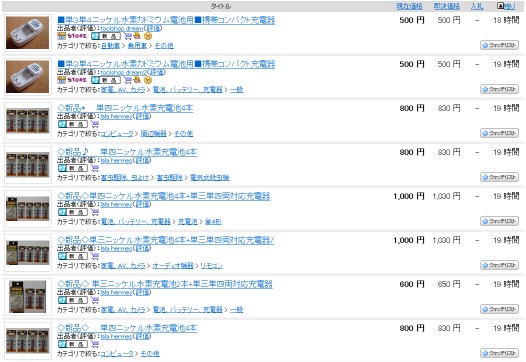Sort by the 現在価格 column header
The image size is (526, 362).
409,6
